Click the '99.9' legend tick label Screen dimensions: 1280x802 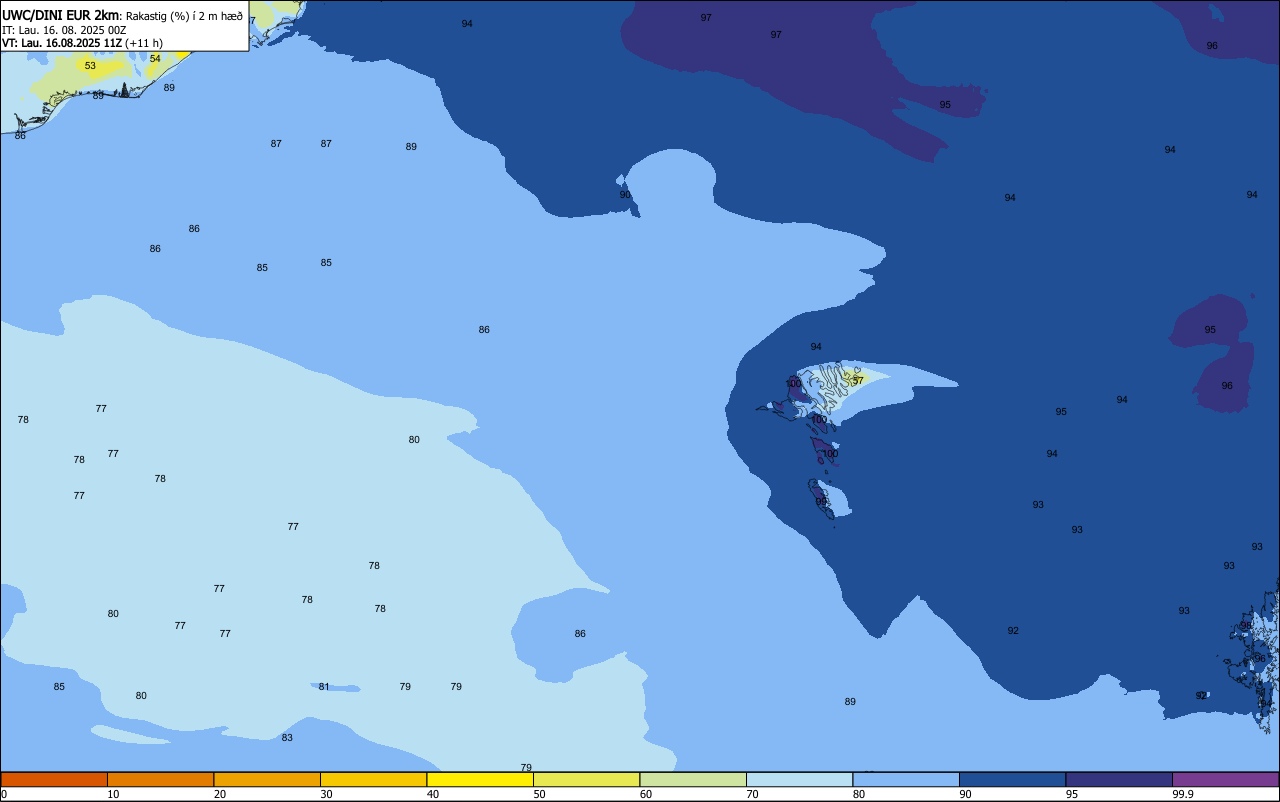coord(1183,794)
